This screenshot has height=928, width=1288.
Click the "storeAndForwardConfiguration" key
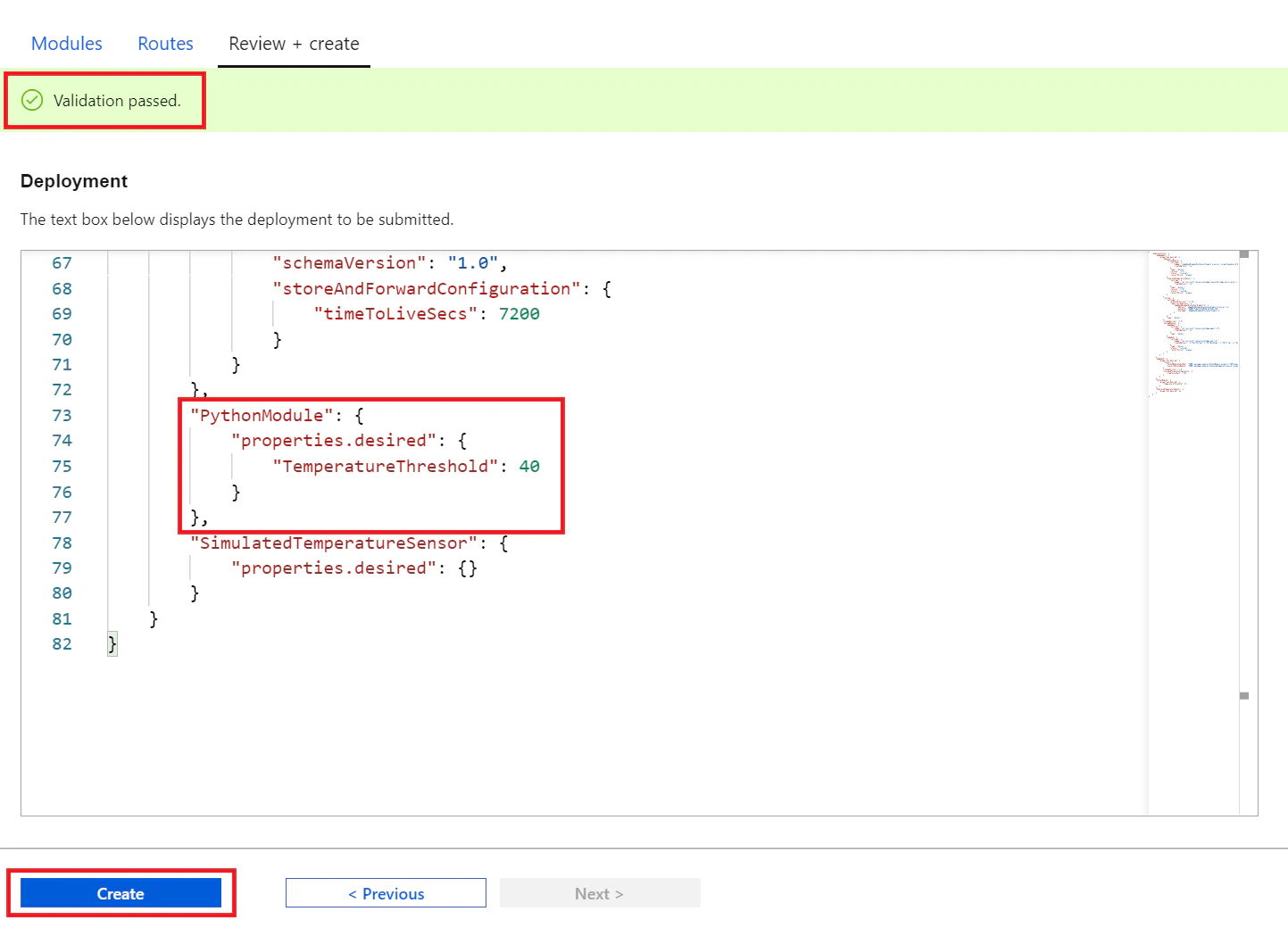coord(427,289)
